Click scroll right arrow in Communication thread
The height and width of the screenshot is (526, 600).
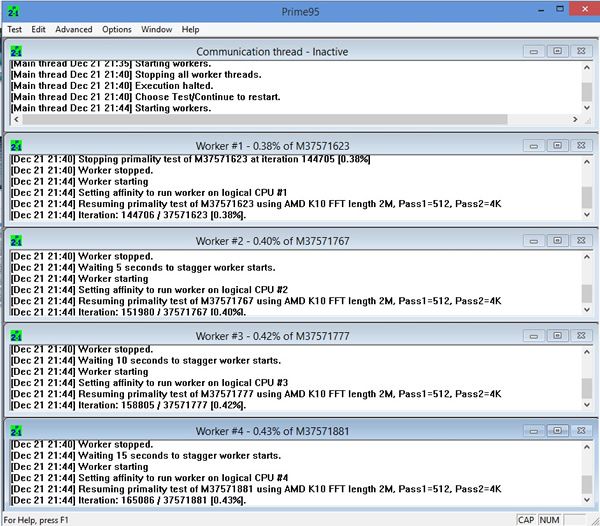click(x=575, y=119)
